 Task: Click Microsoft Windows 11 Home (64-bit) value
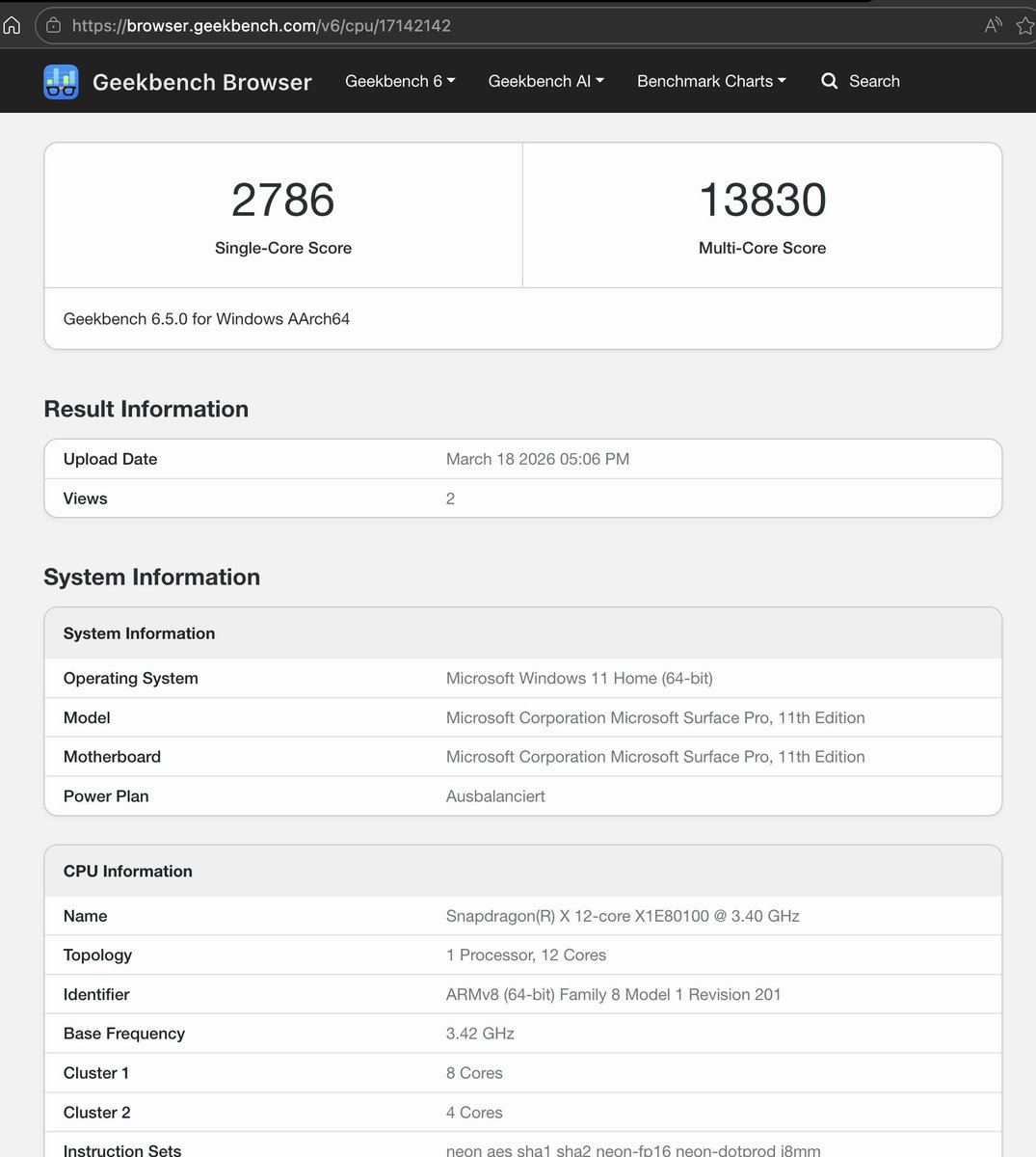click(x=579, y=678)
